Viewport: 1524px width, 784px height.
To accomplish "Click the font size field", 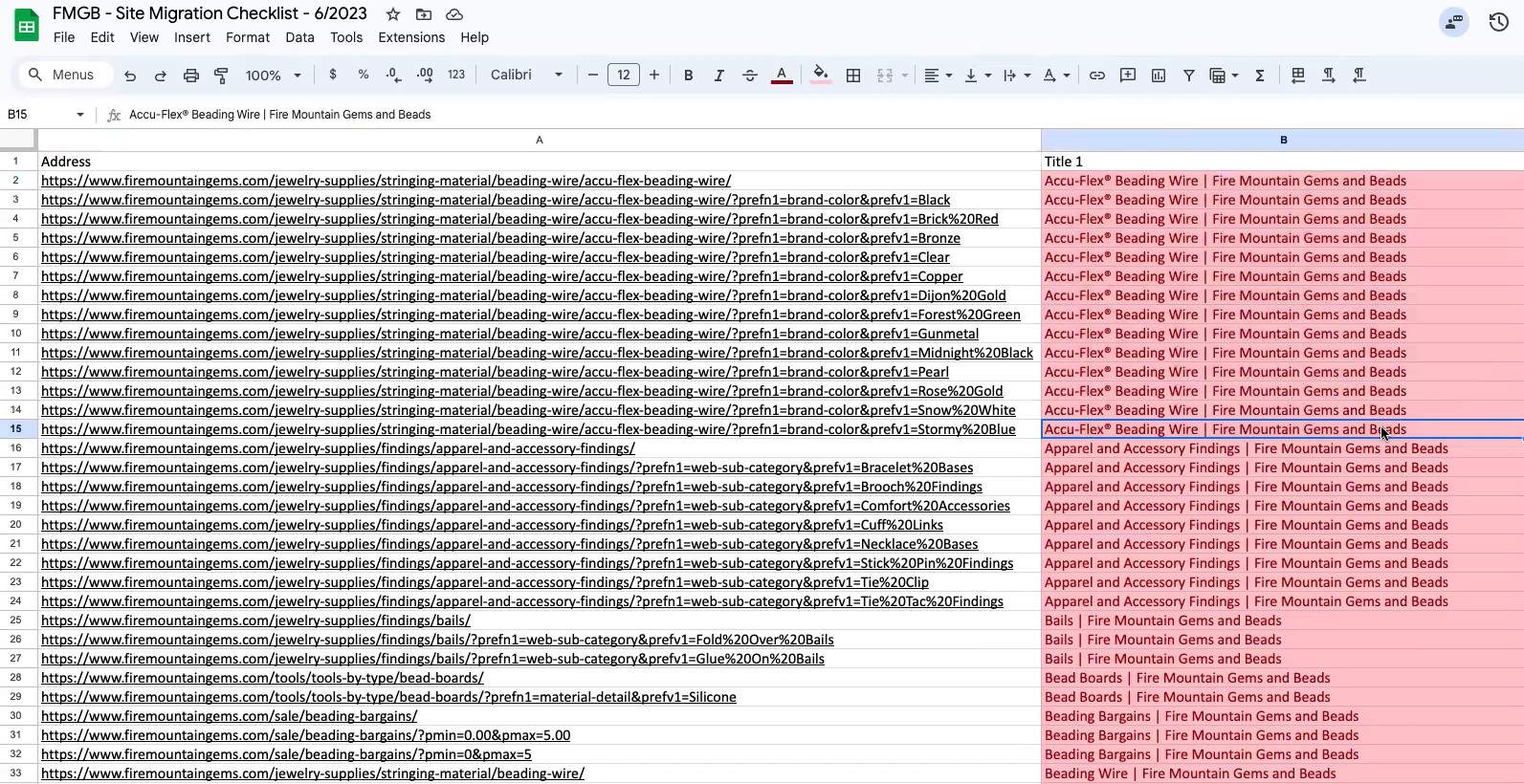I will [x=624, y=75].
